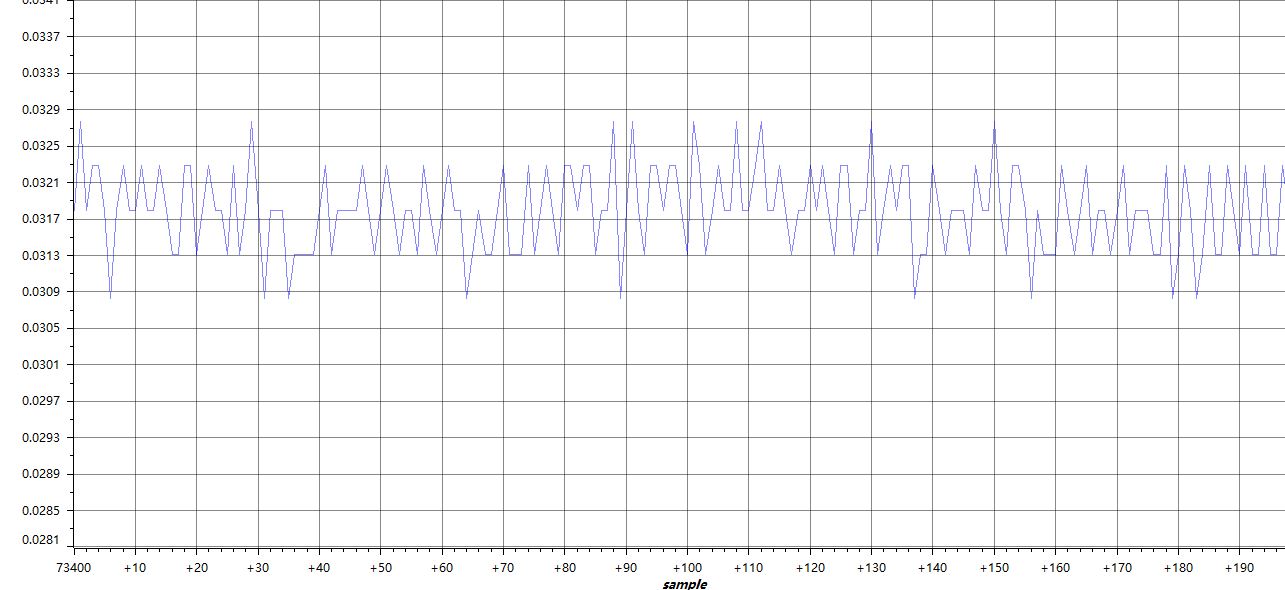Click the 0.0297 y-axis label

pos(42,401)
